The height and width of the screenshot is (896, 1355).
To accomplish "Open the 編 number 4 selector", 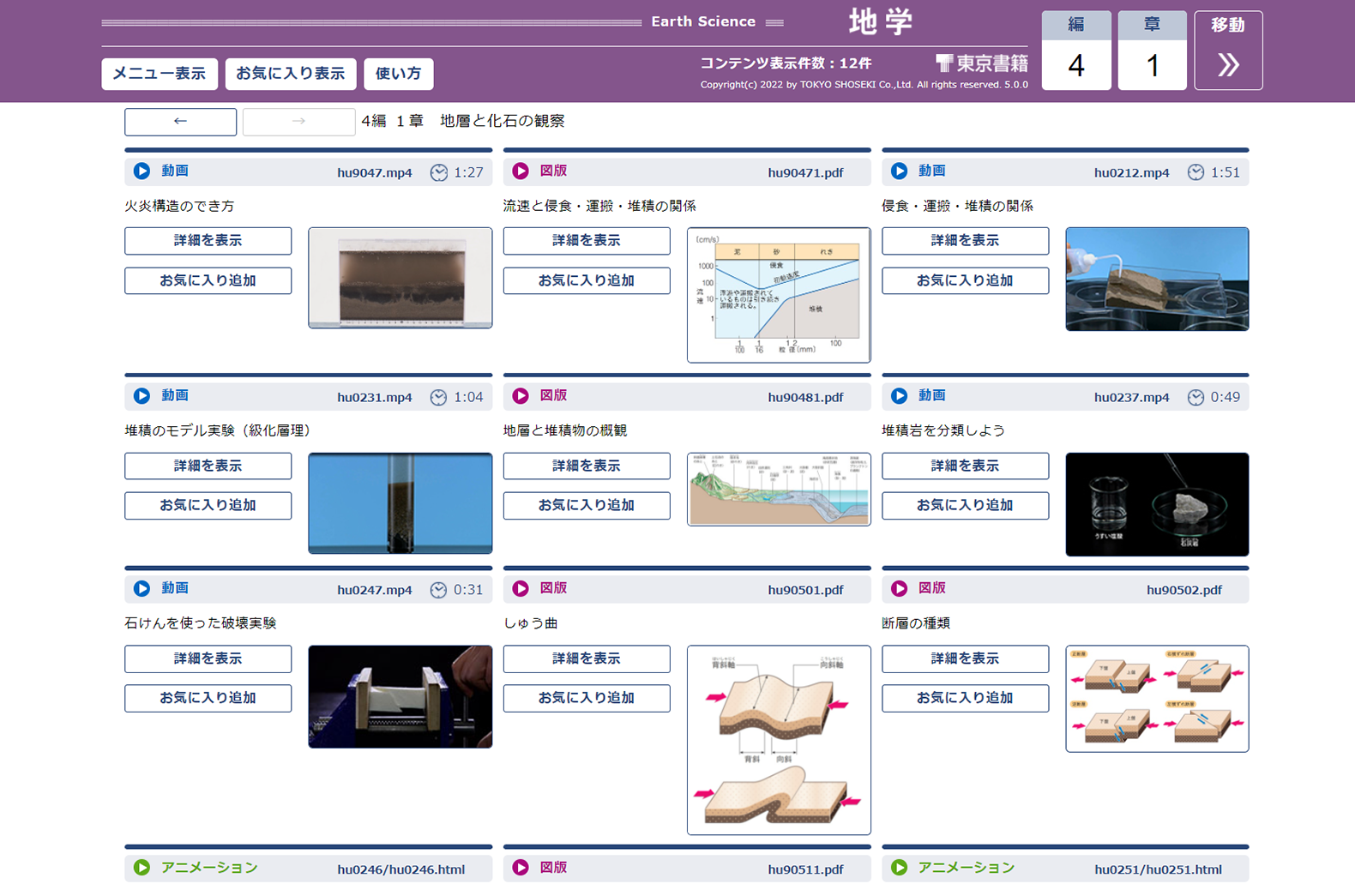I will click(1076, 65).
